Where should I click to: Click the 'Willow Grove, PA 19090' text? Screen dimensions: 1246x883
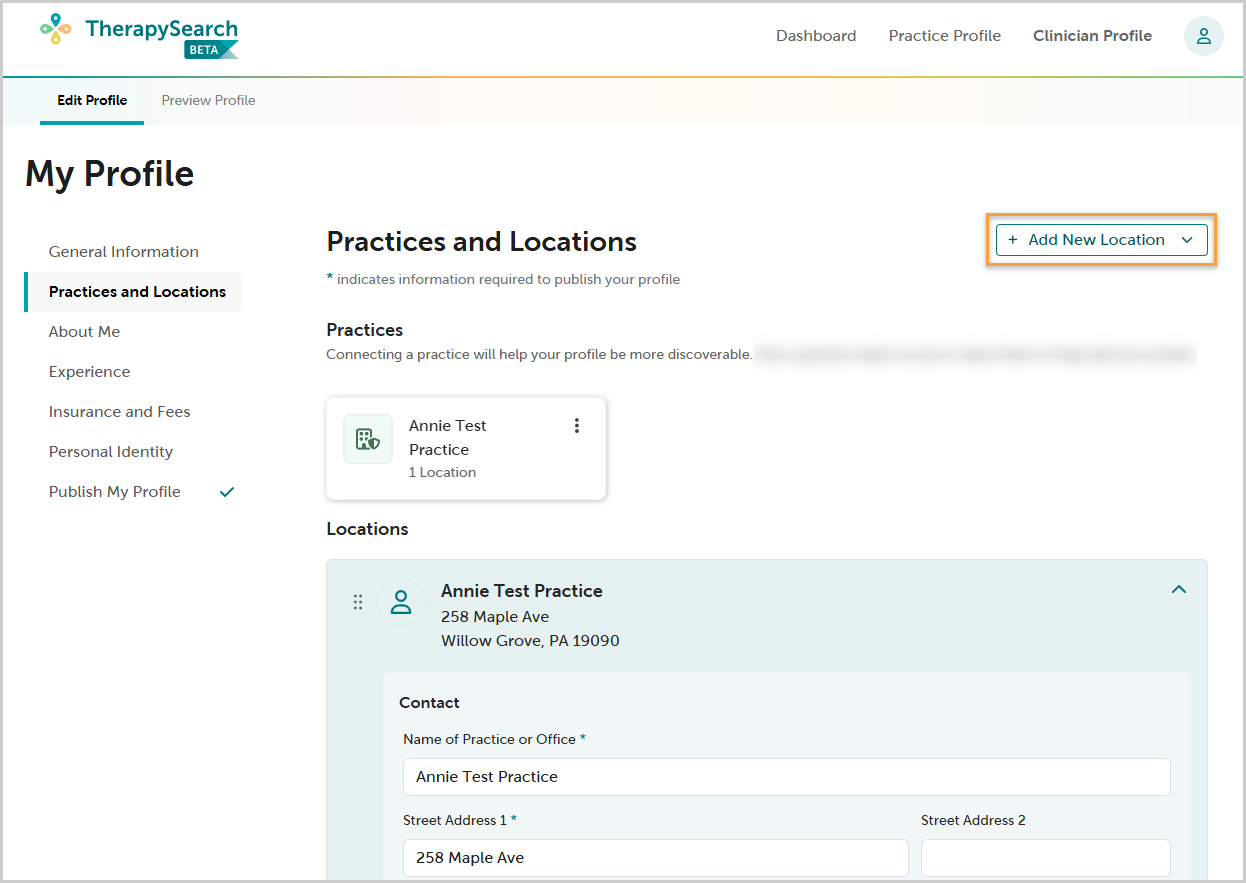(x=530, y=641)
